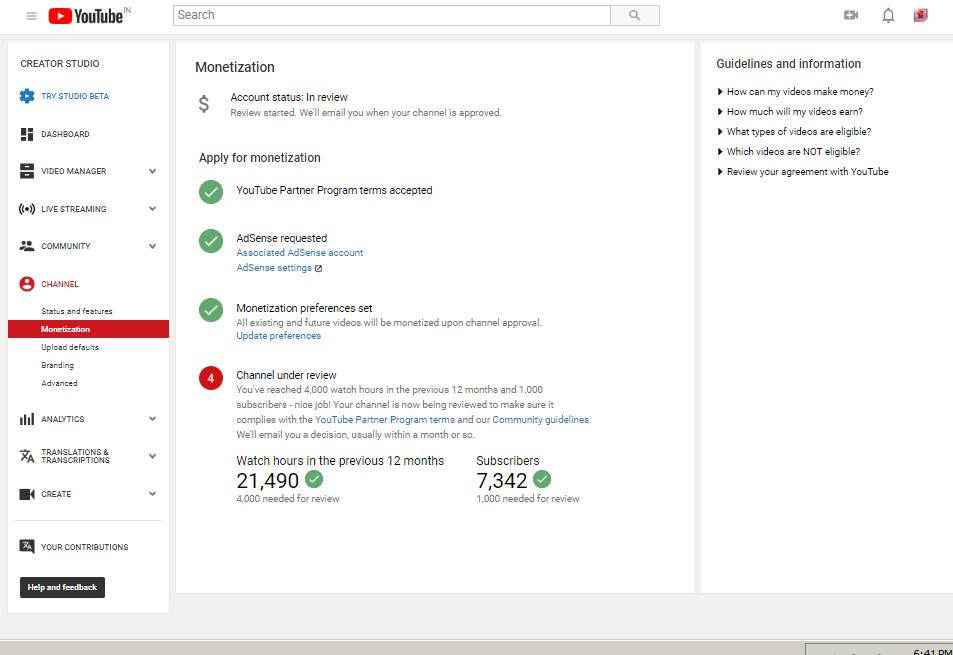Click the green check next to 21,490
Image resolution: width=953 pixels, height=655 pixels.
[x=314, y=479]
